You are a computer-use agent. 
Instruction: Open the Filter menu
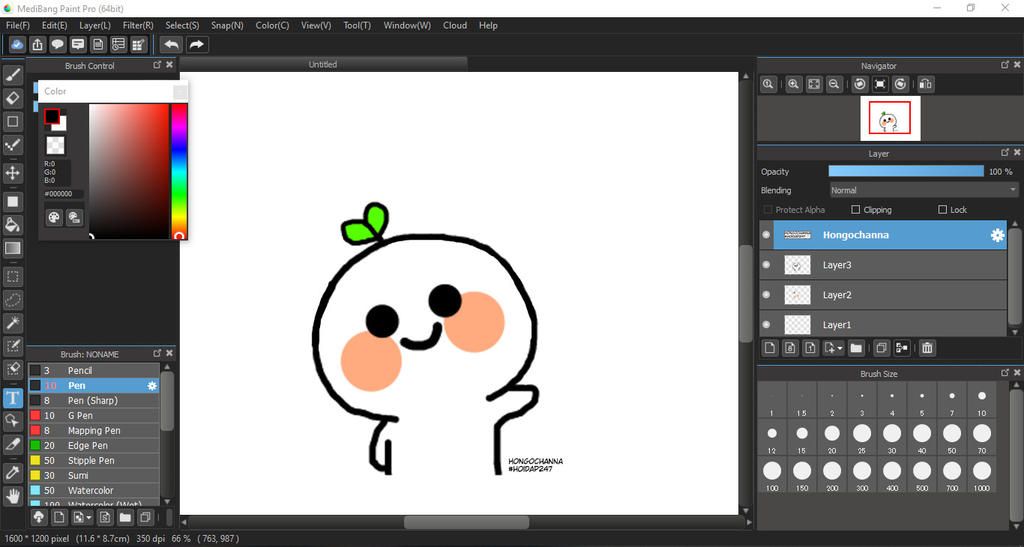point(138,25)
